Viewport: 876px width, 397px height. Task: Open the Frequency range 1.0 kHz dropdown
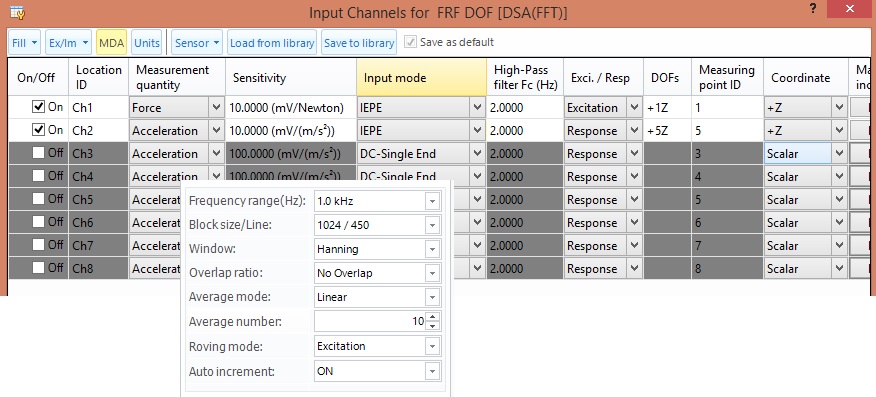click(432, 201)
